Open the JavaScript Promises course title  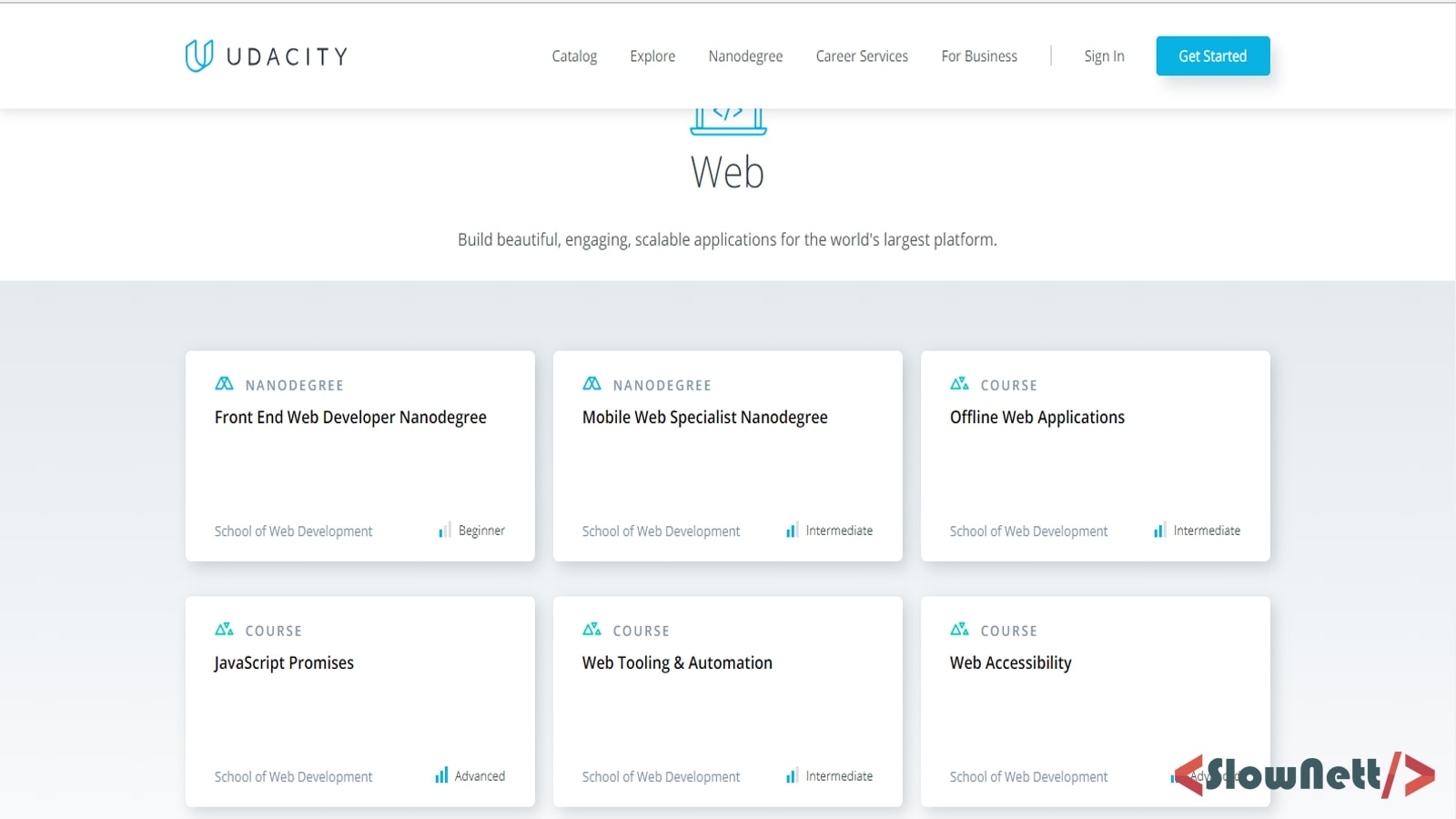(284, 663)
